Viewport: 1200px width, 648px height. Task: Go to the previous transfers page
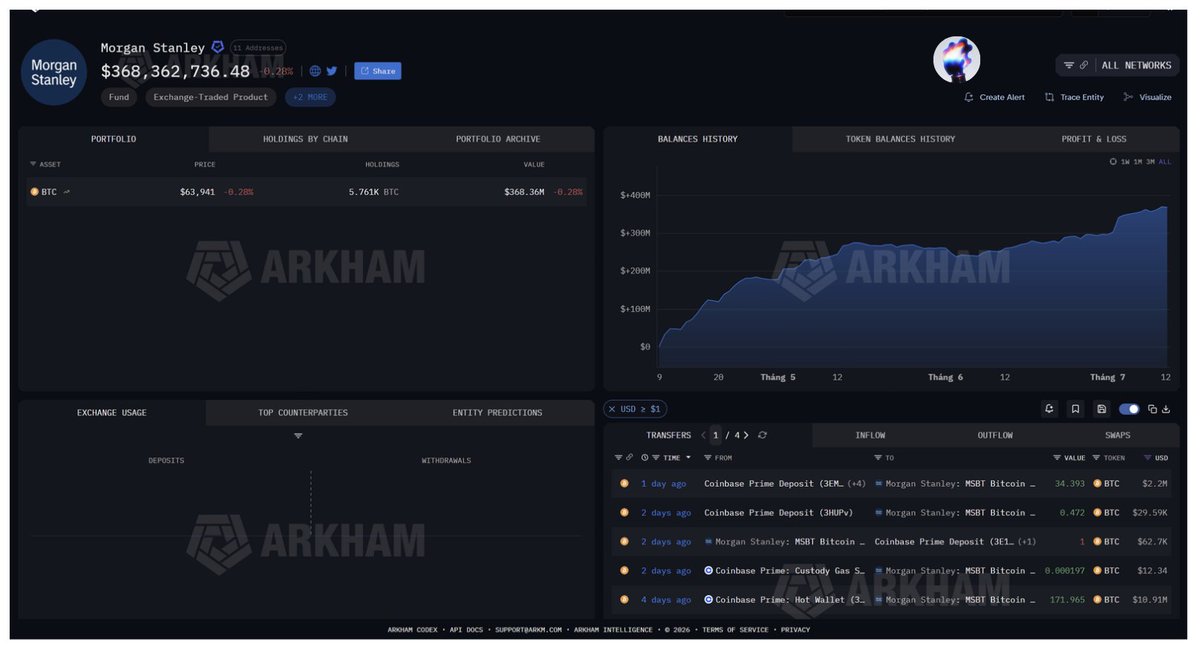pyautogui.click(x=704, y=435)
